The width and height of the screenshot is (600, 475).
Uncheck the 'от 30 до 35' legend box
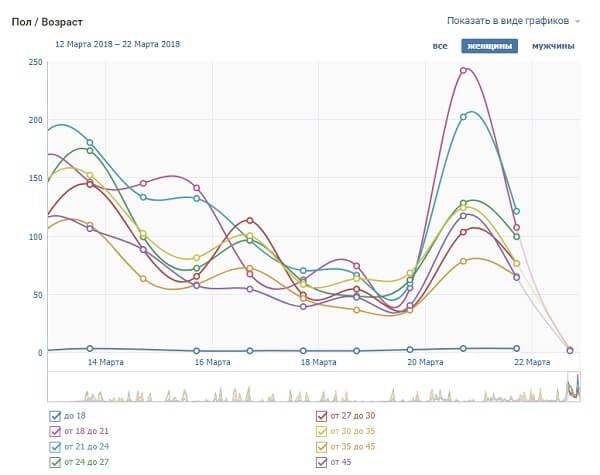(x=322, y=431)
